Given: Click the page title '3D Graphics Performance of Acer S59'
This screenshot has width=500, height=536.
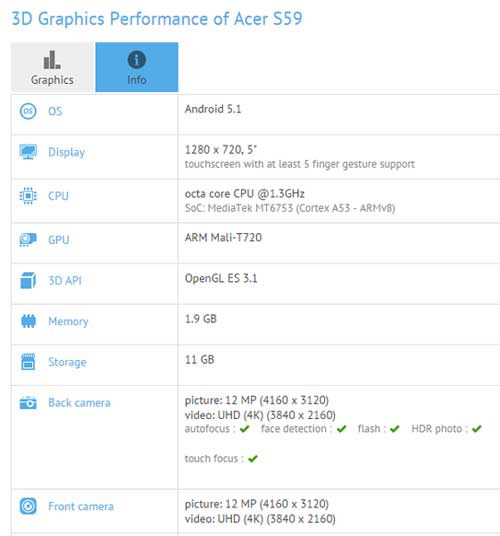Looking at the screenshot, I should coord(157,18).
